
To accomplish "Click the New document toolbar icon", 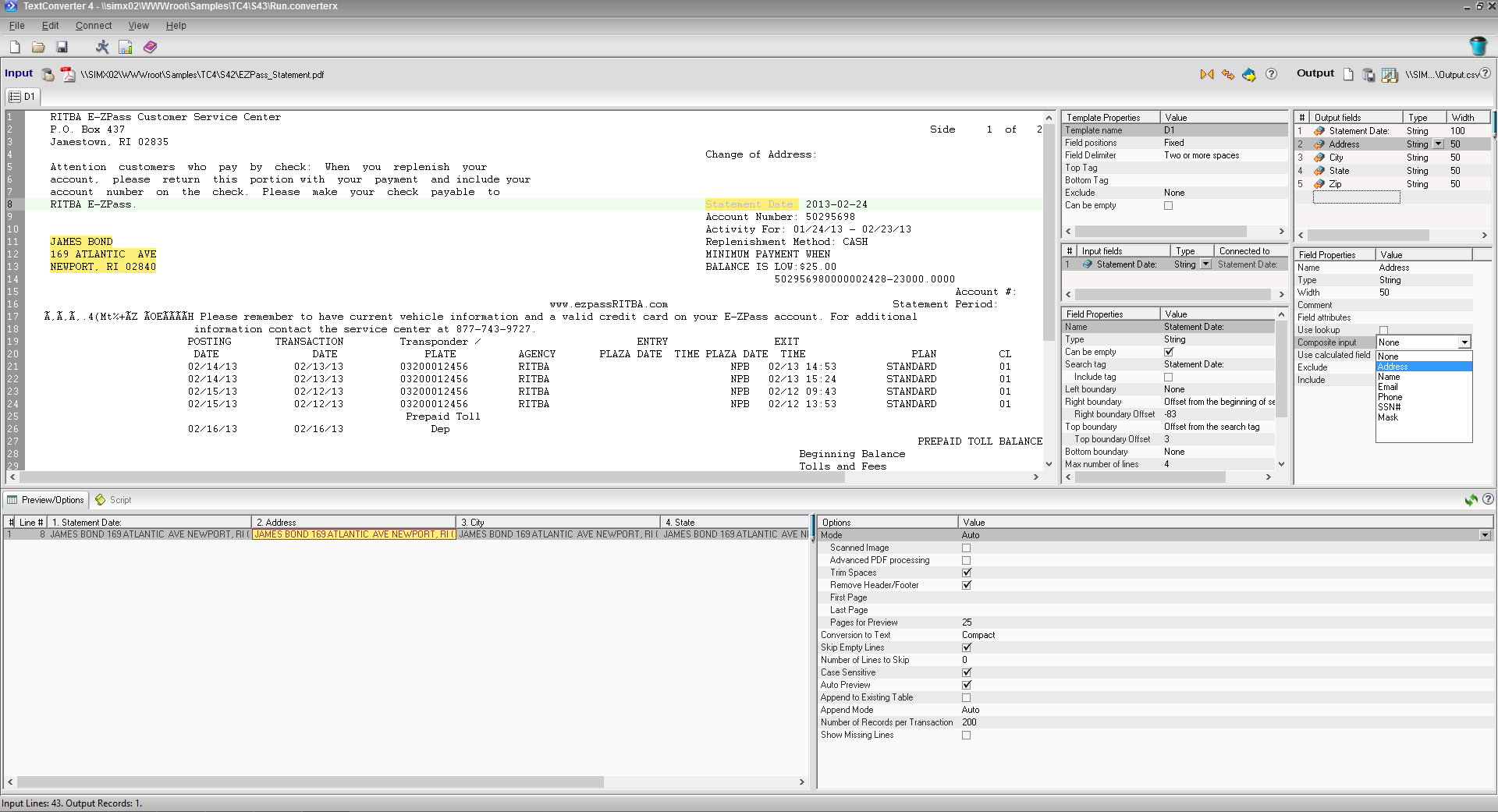I will click(x=15, y=48).
